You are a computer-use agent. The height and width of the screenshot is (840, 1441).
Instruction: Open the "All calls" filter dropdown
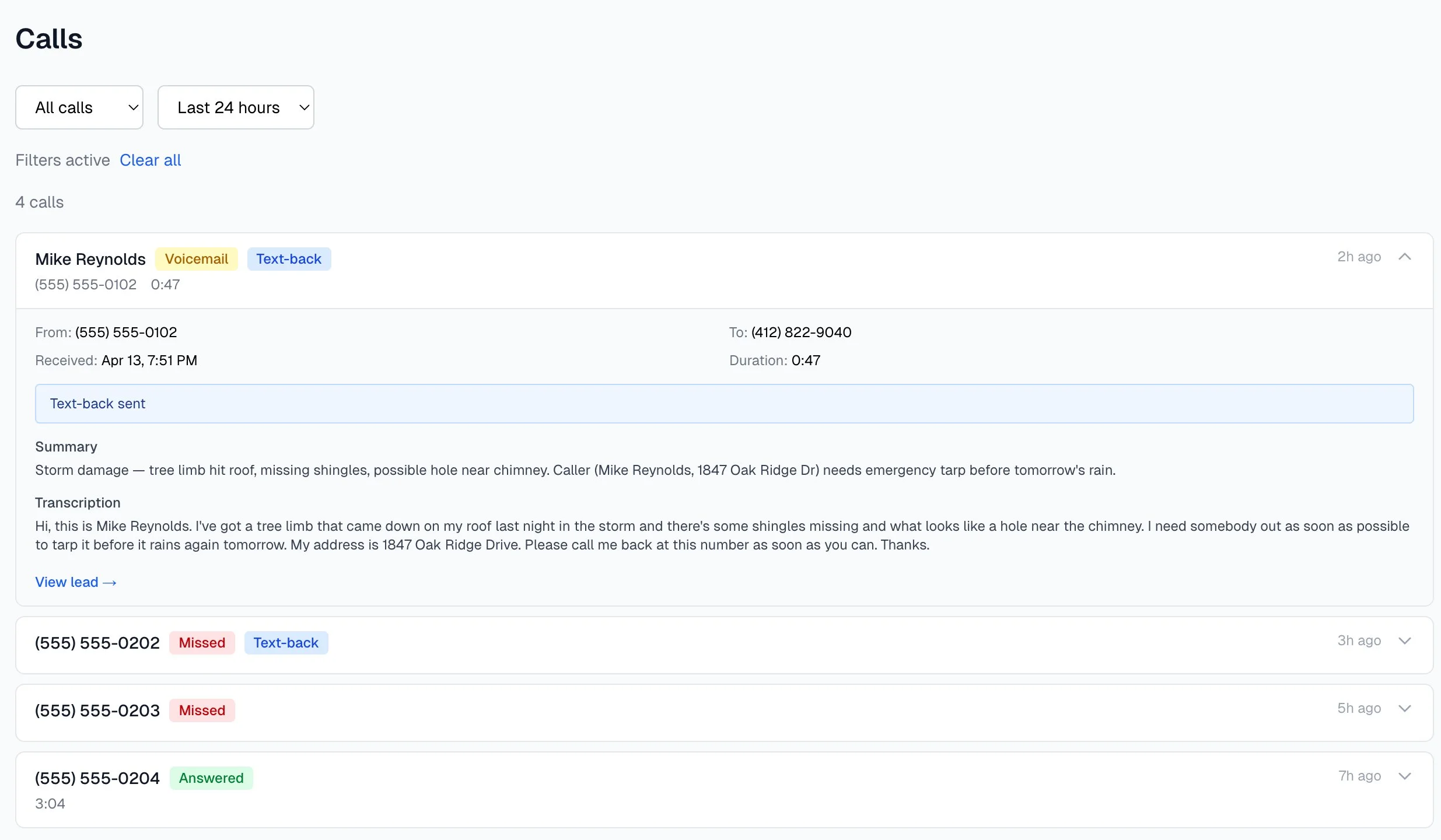(79, 107)
